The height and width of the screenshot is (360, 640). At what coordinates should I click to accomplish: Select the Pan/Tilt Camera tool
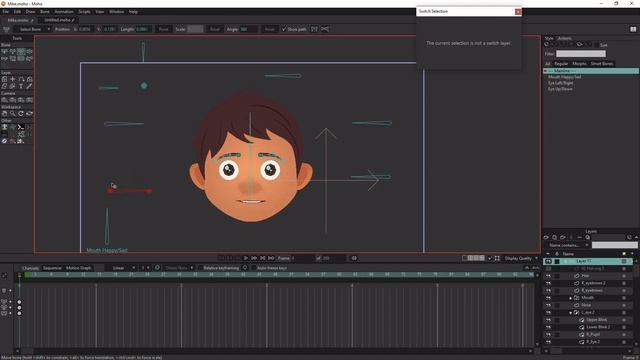(29, 100)
